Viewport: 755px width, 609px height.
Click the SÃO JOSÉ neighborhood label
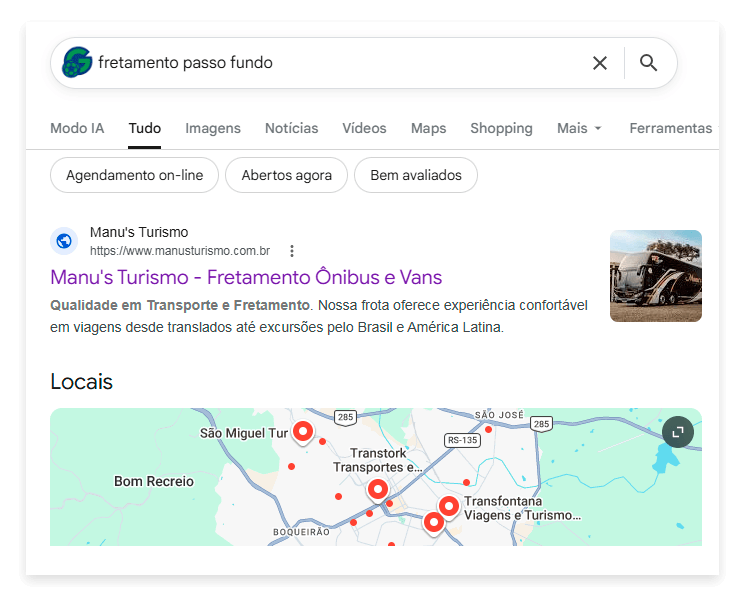click(499, 415)
